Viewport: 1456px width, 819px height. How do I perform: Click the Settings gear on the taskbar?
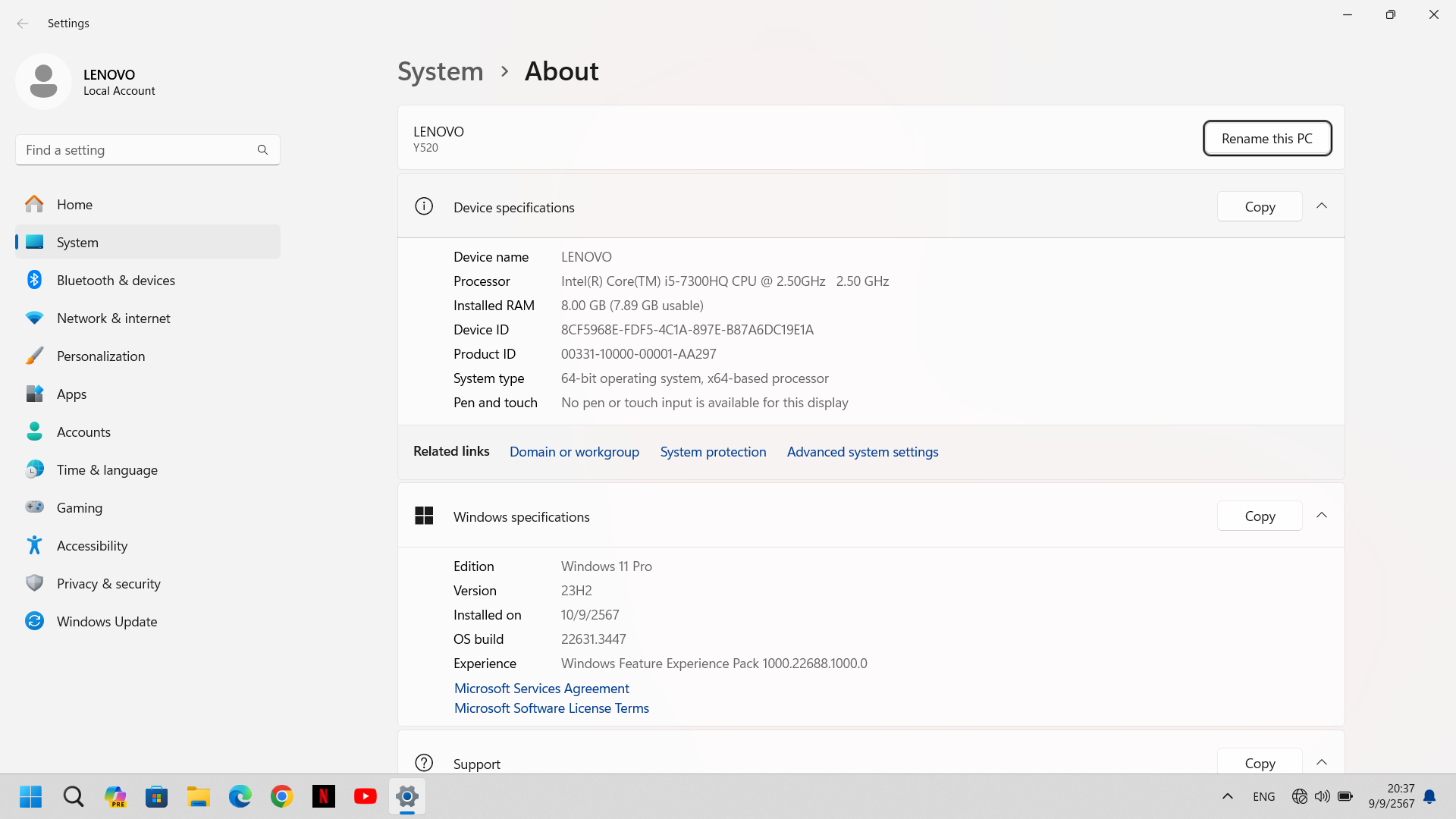(x=407, y=796)
